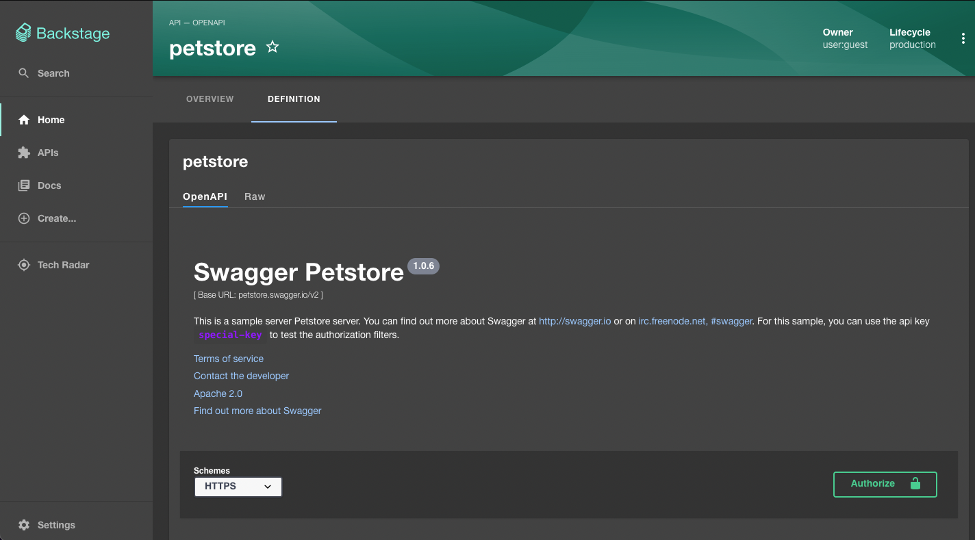Click the Lifecycle label in header
This screenshot has height=541, width=977.
coord(910,32)
